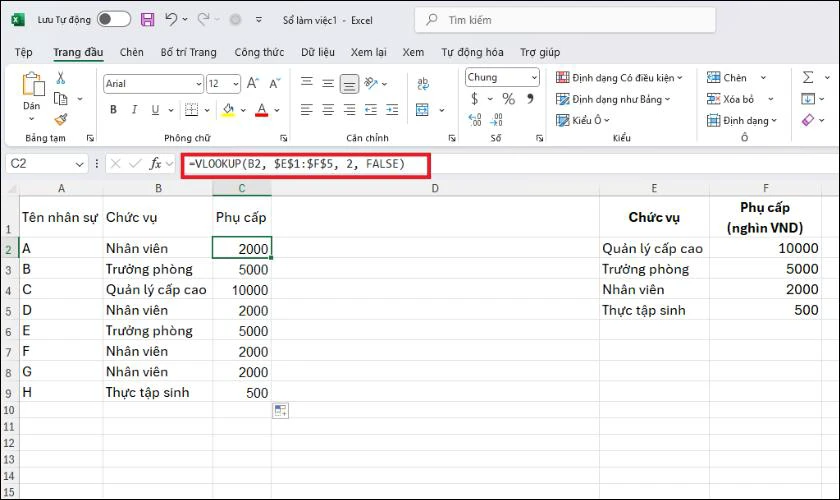840x500 pixels.
Task: Click the Merge and Center icon
Action: [x=423, y=110]
